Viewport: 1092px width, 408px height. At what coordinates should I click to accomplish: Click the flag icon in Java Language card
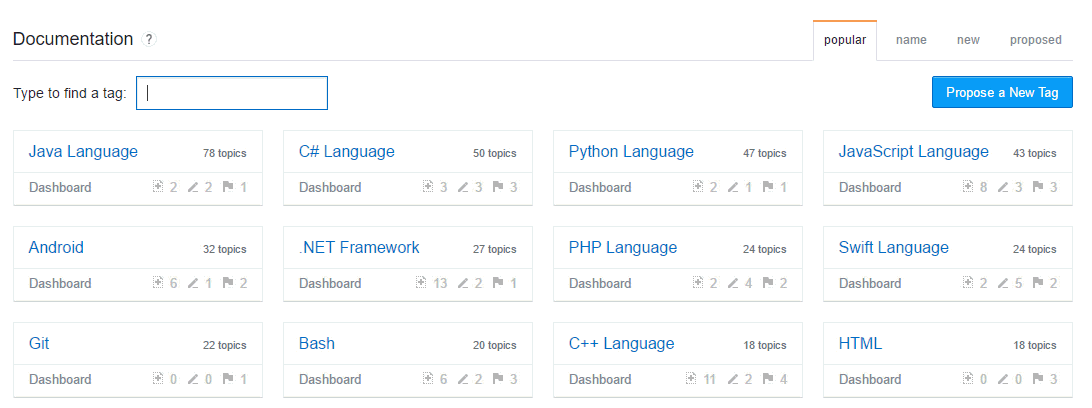[227, 187]
